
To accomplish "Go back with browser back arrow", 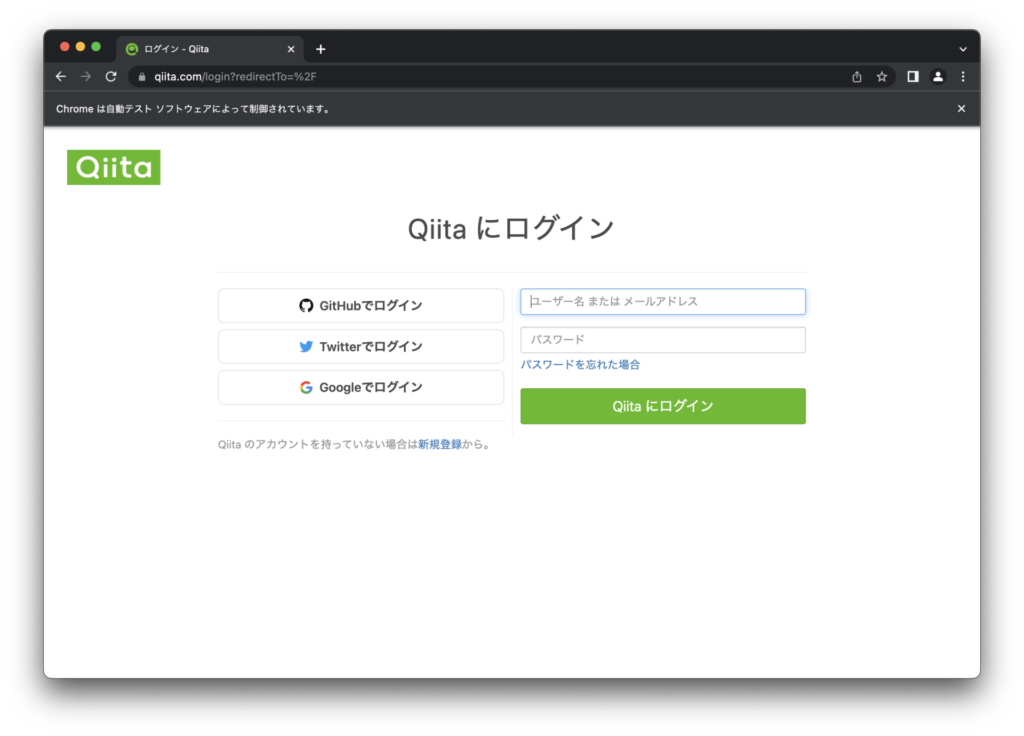I will point(61,76).
